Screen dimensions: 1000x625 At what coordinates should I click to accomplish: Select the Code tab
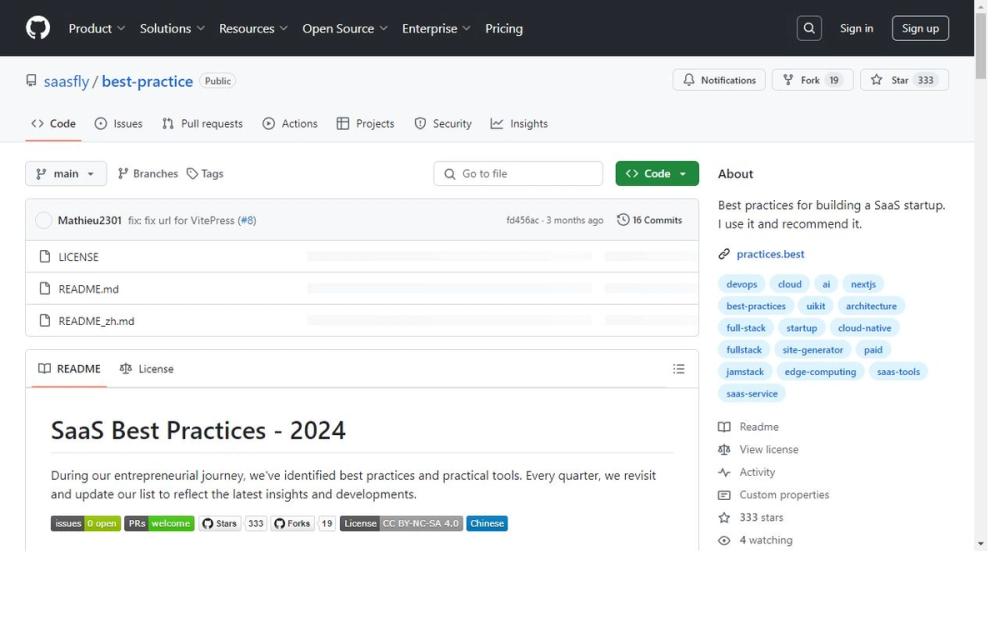[x=54, y=124]
